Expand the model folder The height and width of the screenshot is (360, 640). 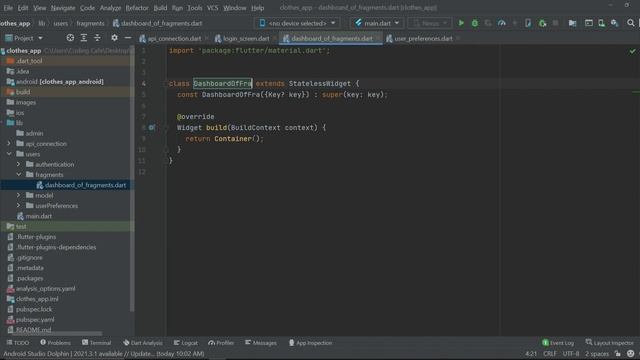[x=18, y=195]
